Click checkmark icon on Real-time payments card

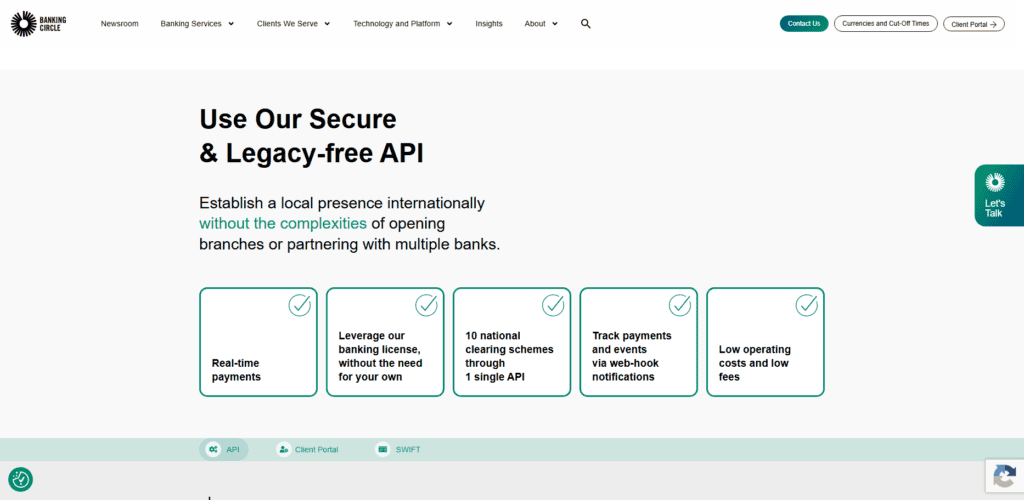pos(300,305)
